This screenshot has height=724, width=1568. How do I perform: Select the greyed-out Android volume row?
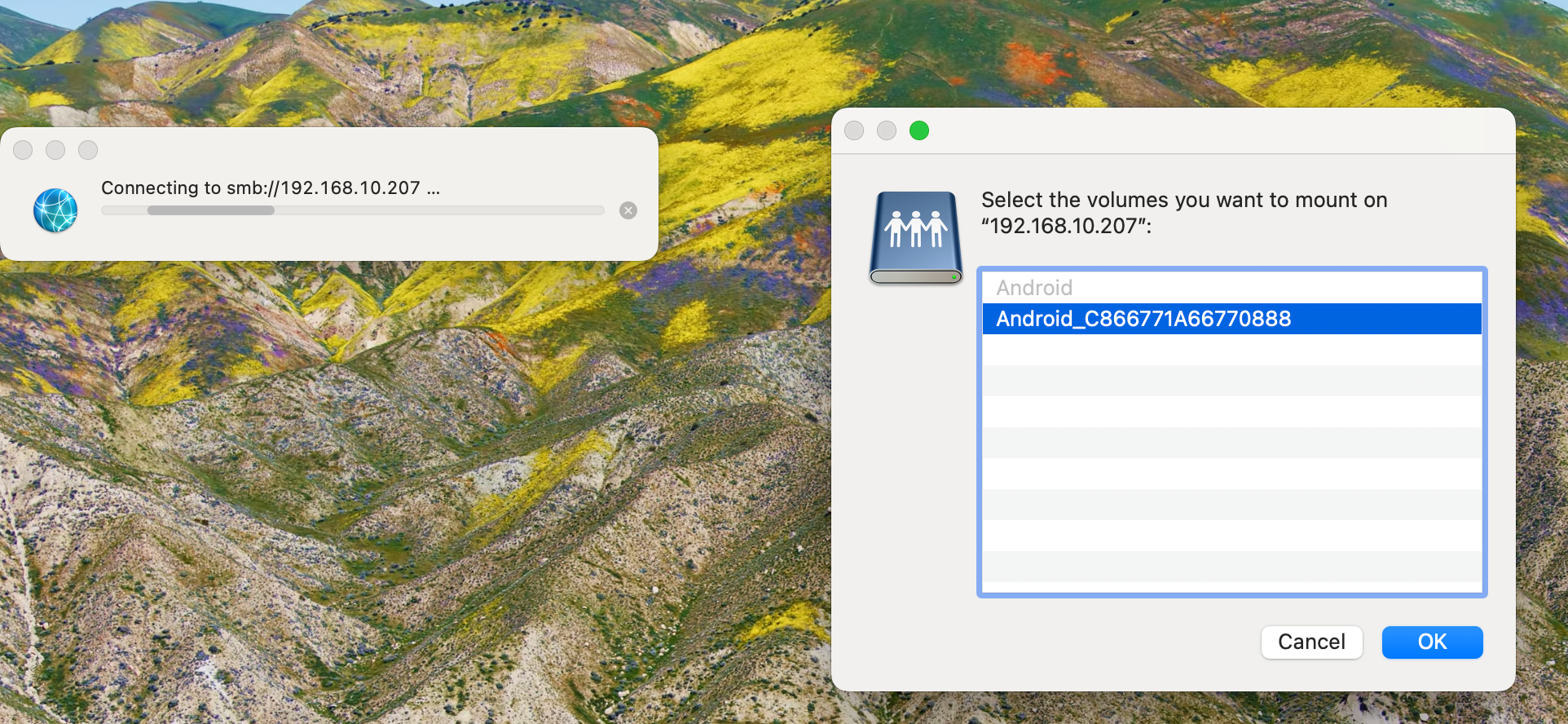[1231, 288]
